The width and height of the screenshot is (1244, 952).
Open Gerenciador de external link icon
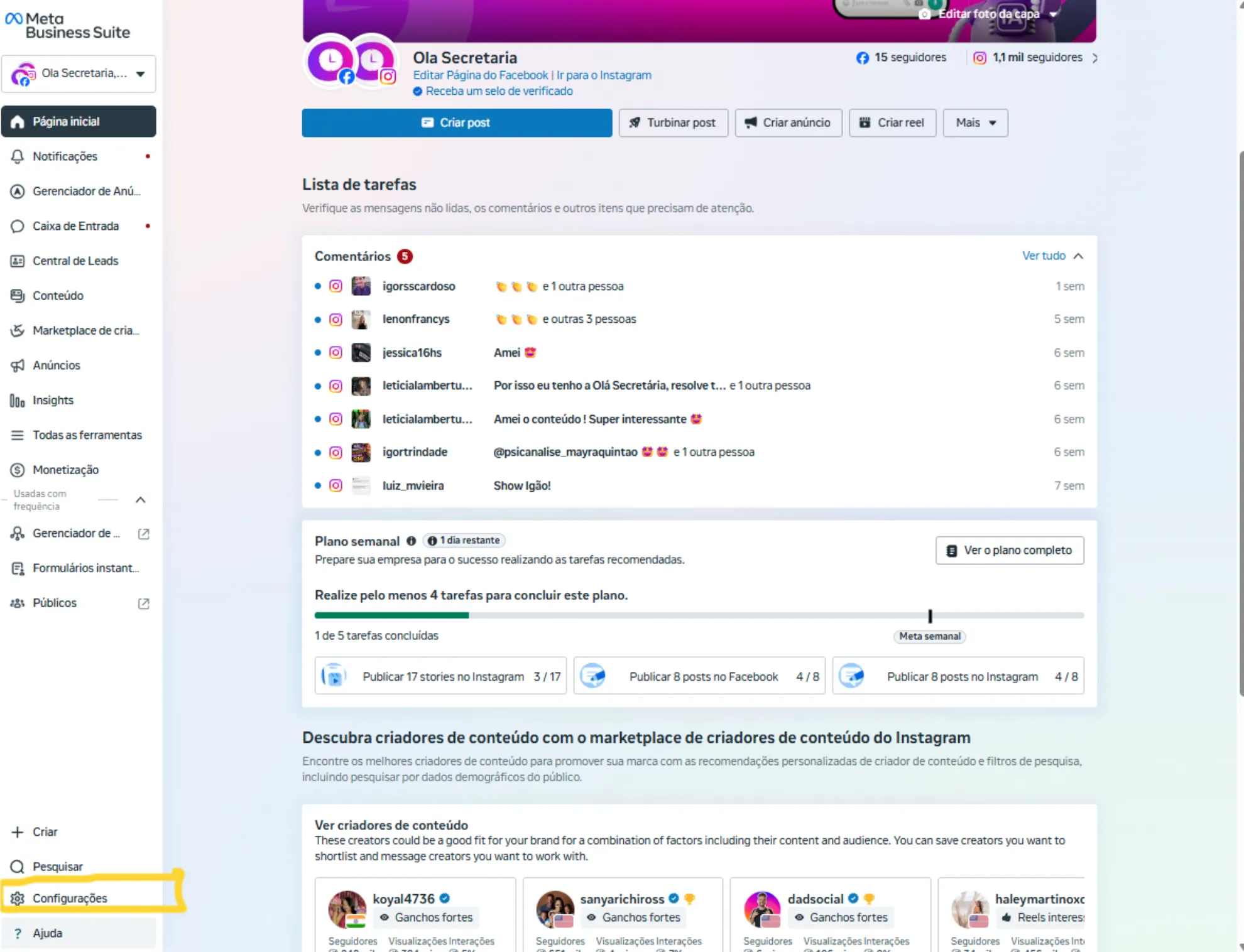coord(144,534)
